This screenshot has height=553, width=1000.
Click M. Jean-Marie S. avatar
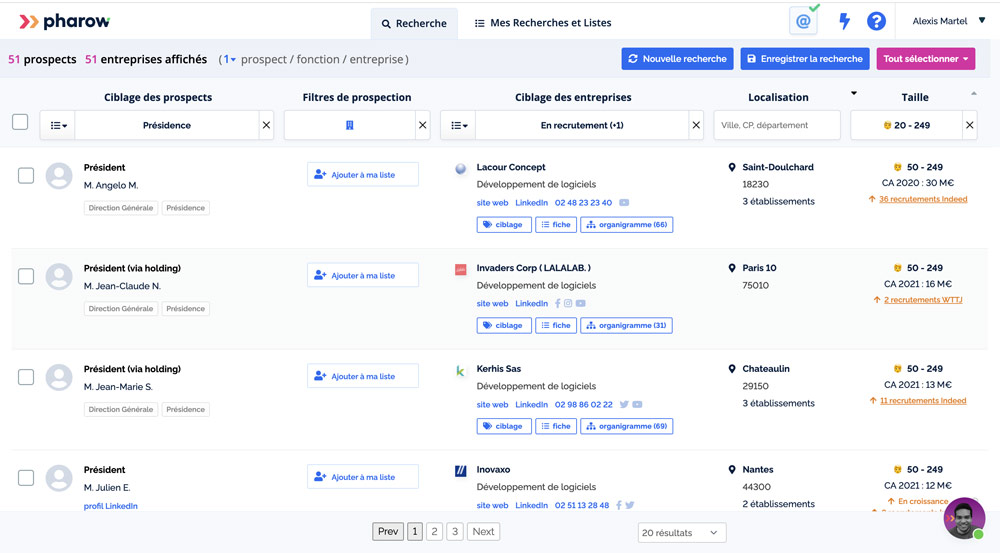pos(59,377)
